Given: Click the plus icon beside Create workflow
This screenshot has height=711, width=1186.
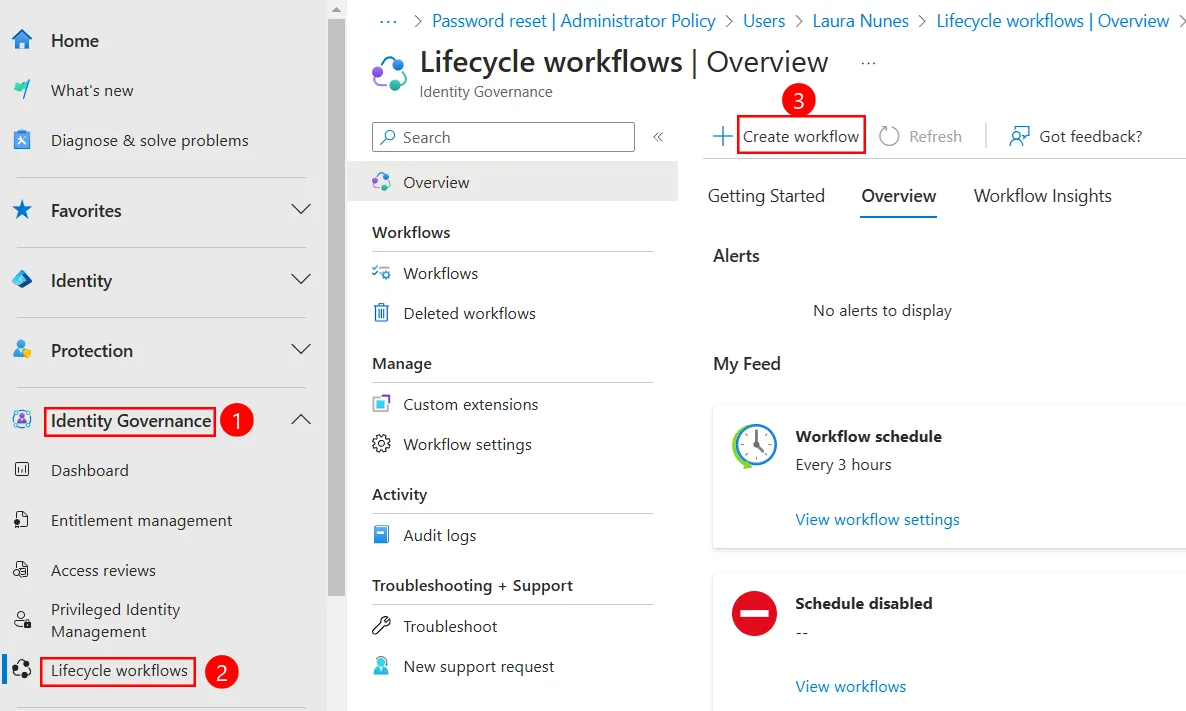Looking at the screenshot, I should coord(722,136).
